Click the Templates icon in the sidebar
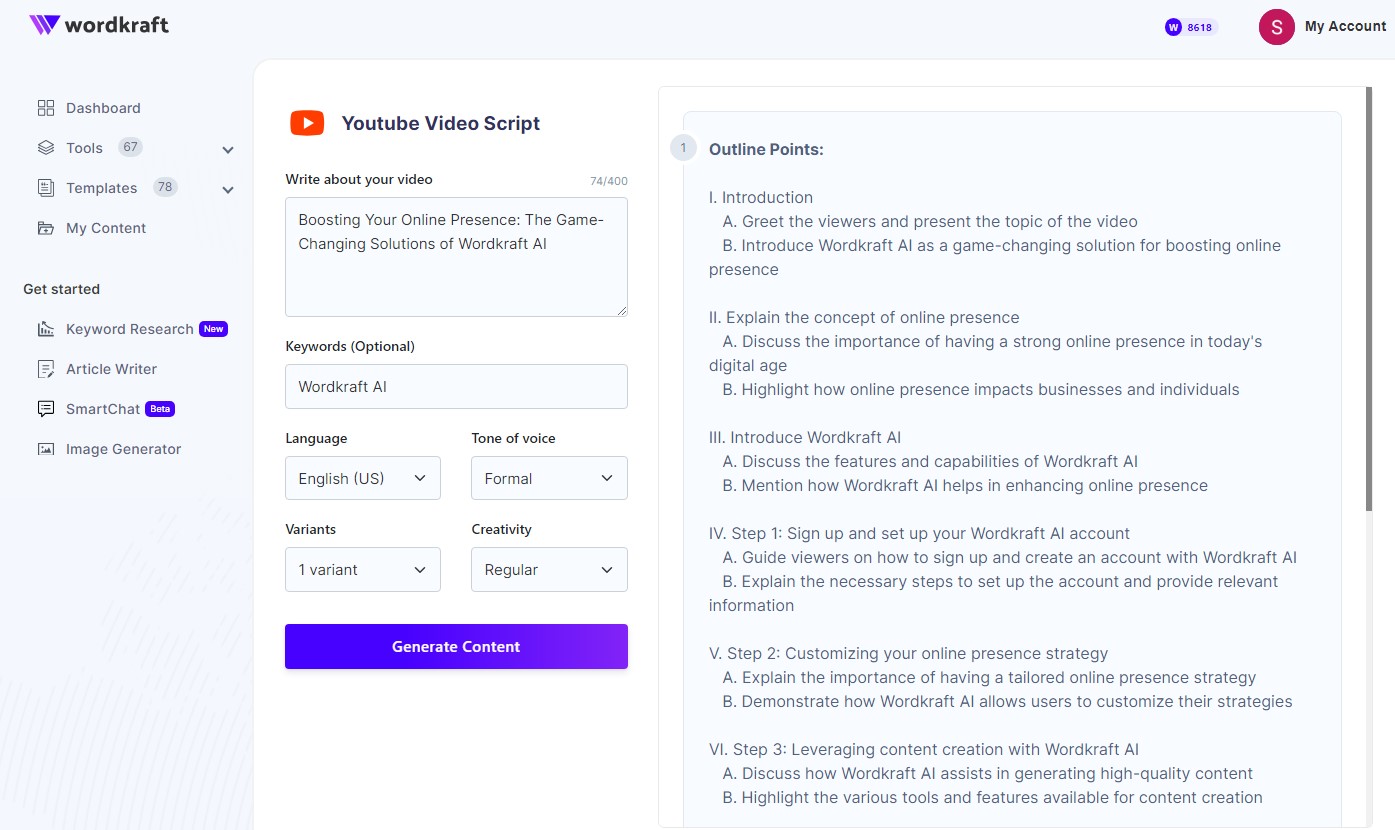The image size is (1395, 830). point(45,187)
